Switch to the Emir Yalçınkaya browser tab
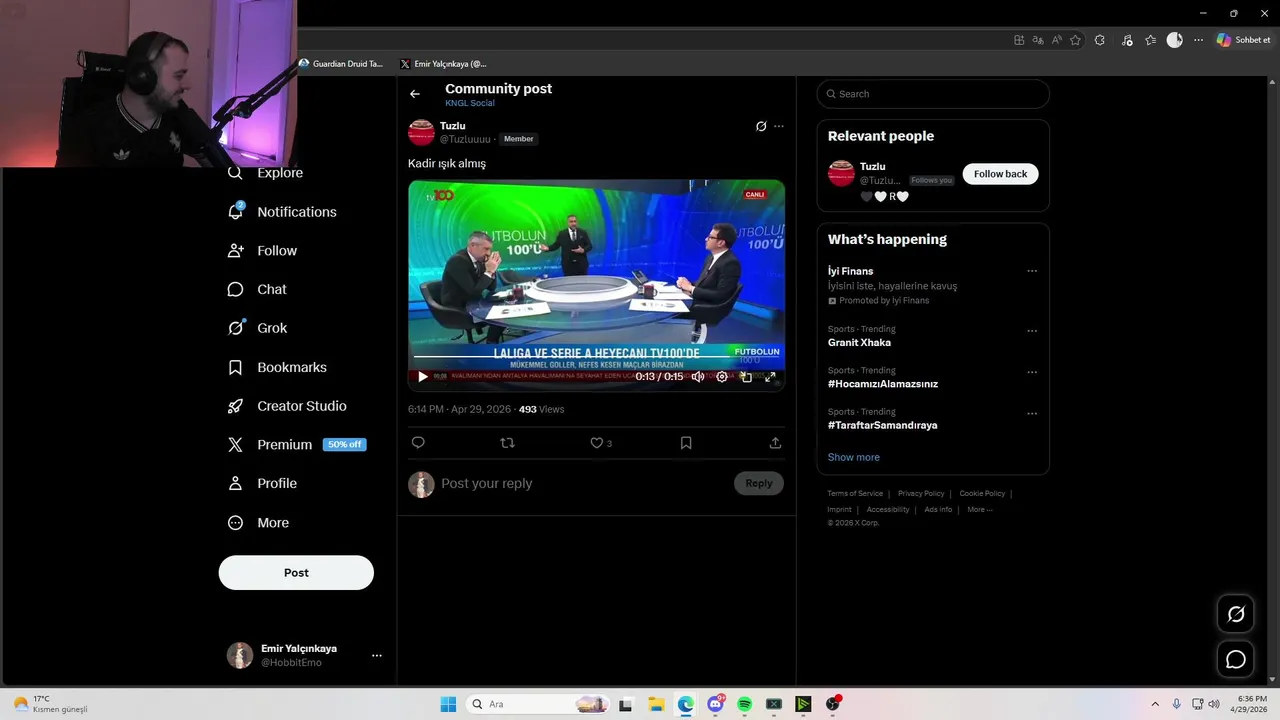The height and width of the screenshot is (720, 1280). point(445,64)
